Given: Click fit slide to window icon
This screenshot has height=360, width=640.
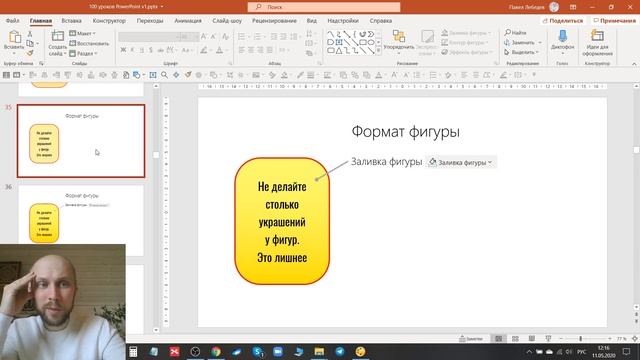Looking at the screenshot, I should (635, 338).
